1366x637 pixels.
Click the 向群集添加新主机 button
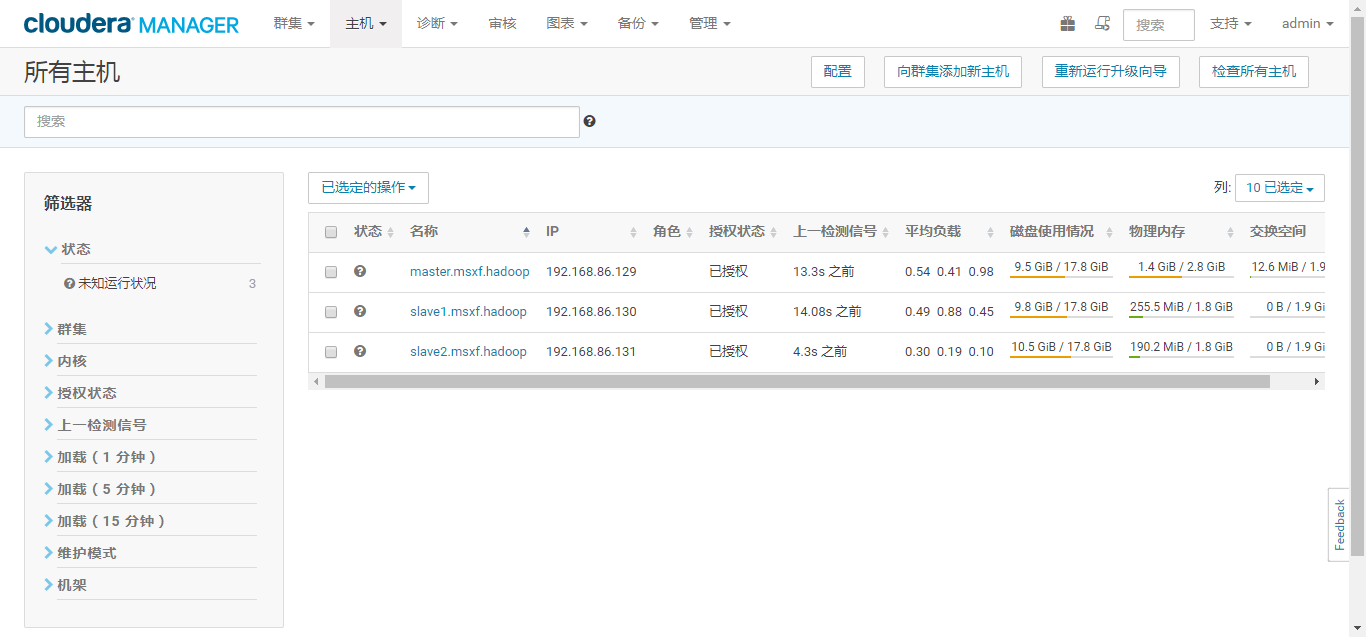coord(952,71)
